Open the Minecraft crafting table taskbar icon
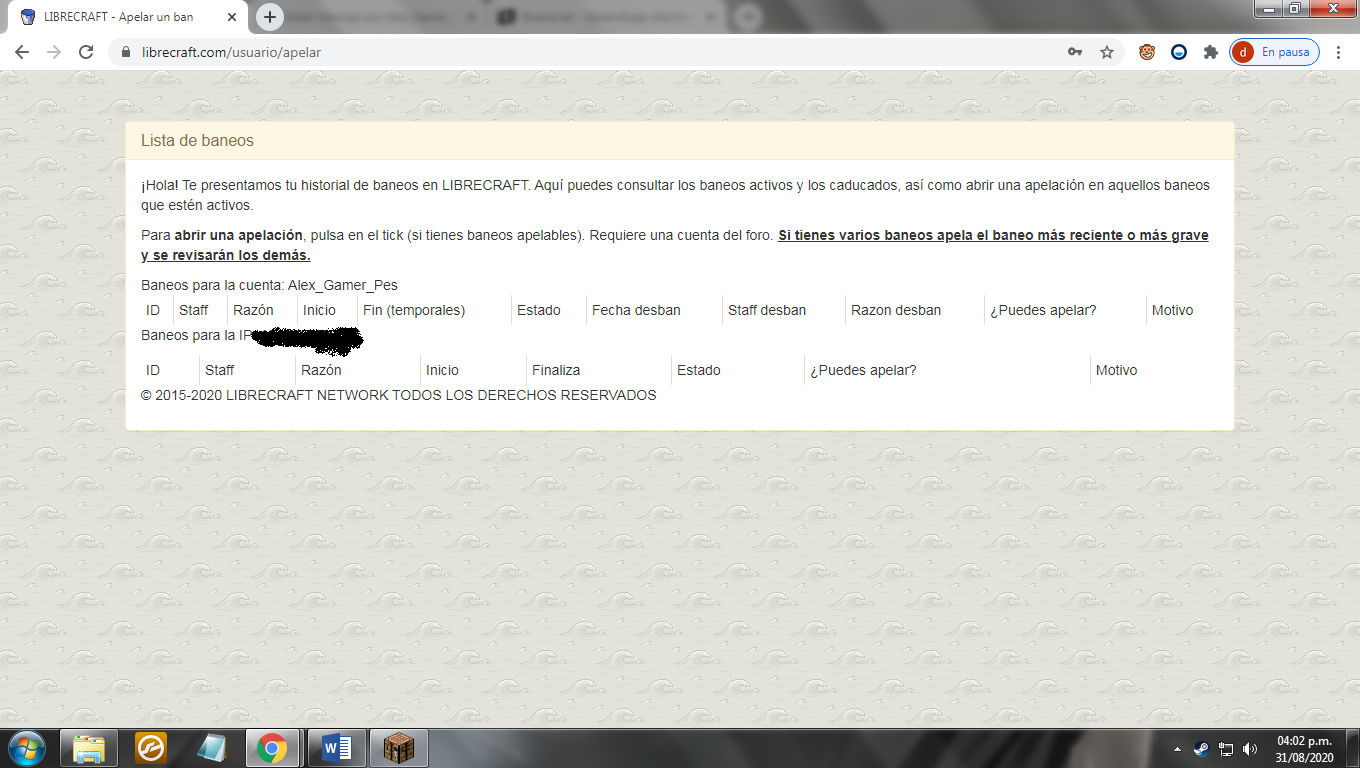Image resolution: width=1360 pixels, height=768 pixels. [399, 748]
